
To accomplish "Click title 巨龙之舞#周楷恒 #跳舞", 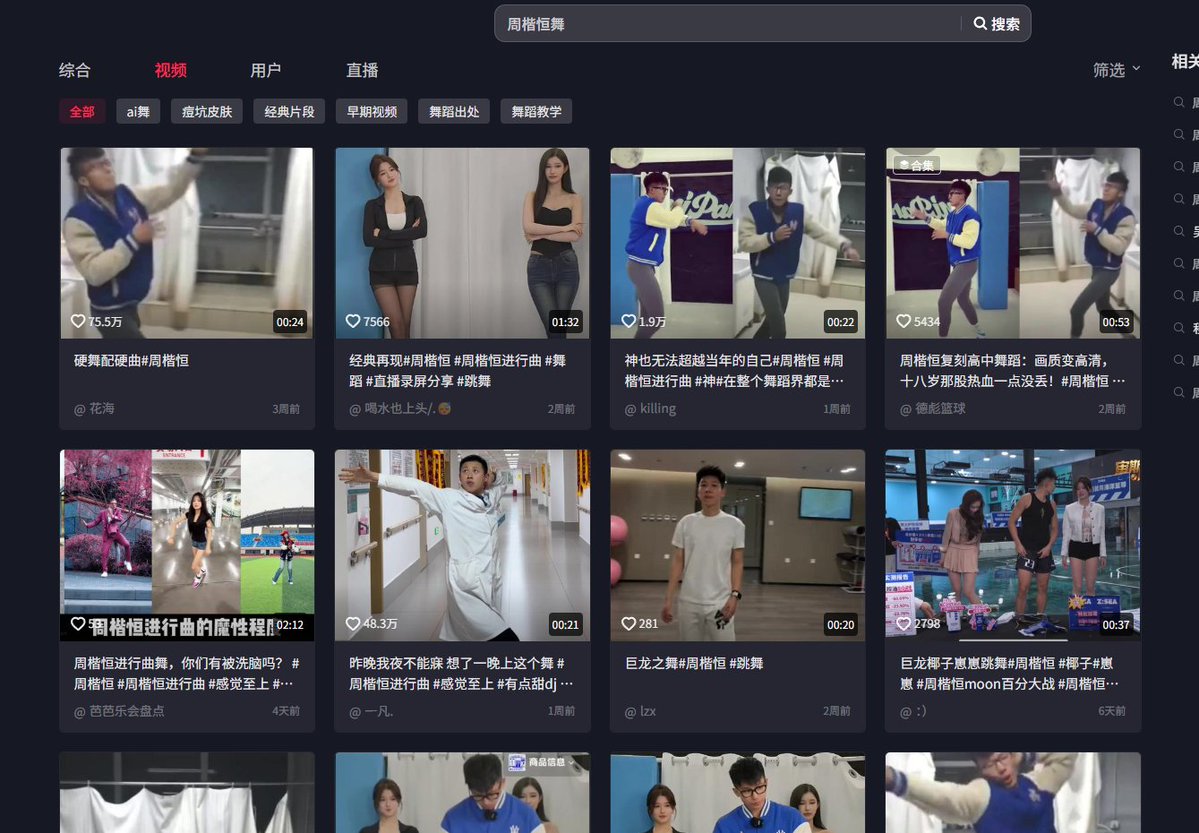I will (694, 663).
